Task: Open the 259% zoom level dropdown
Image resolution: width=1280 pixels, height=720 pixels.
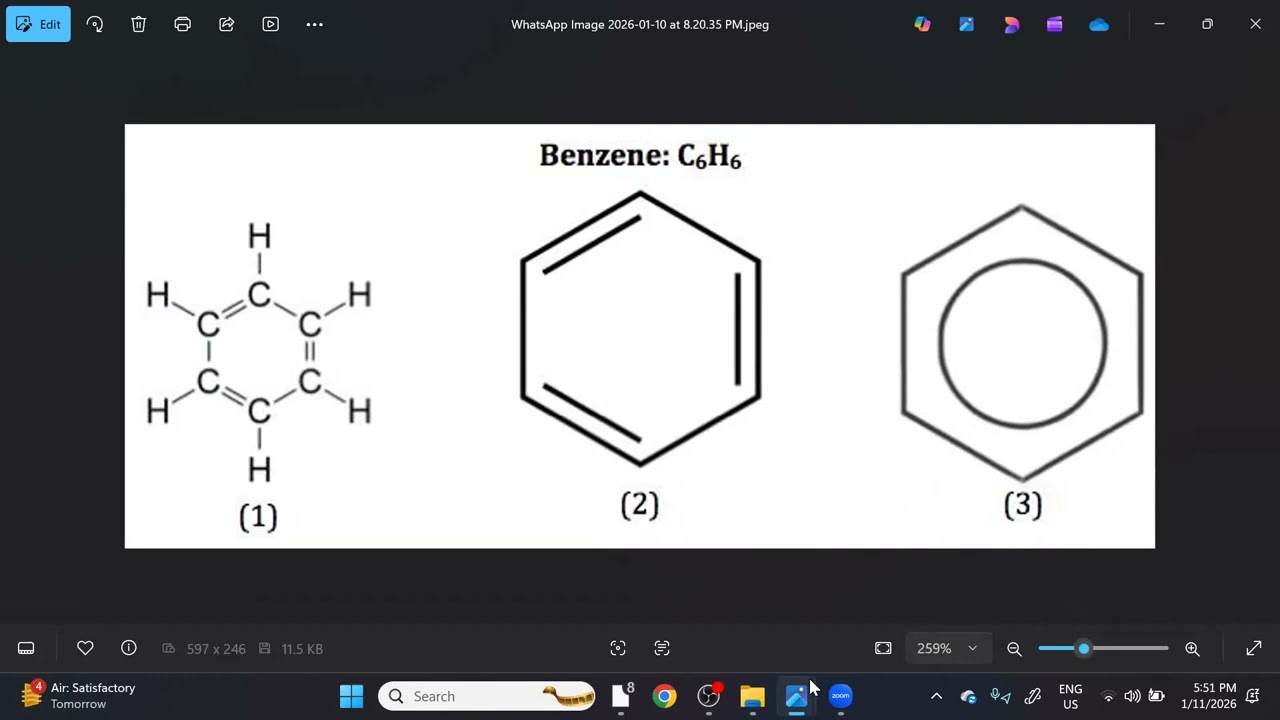Action: click(947, 648)
